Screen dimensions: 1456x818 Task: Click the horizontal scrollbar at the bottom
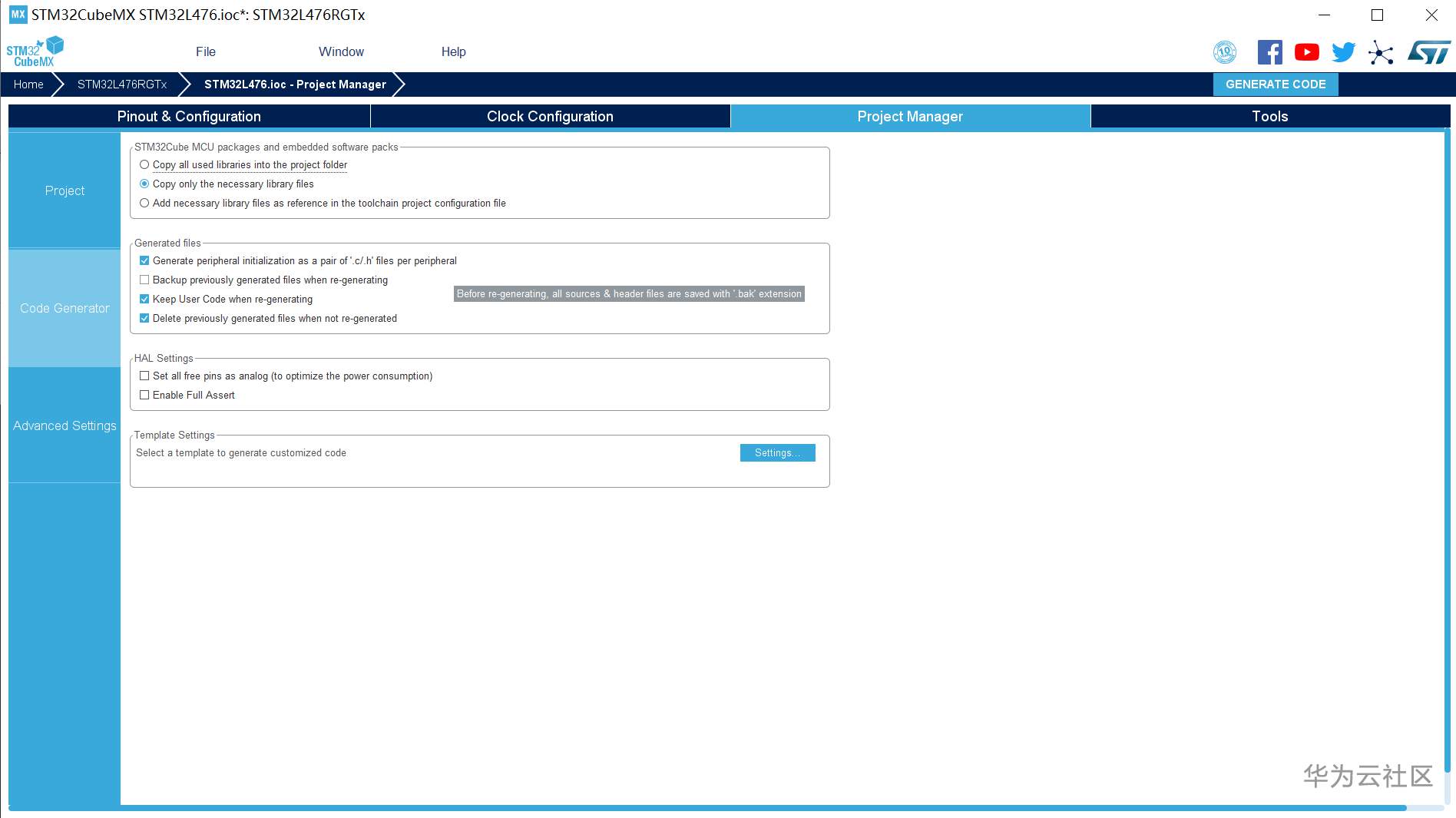point(706,808)
